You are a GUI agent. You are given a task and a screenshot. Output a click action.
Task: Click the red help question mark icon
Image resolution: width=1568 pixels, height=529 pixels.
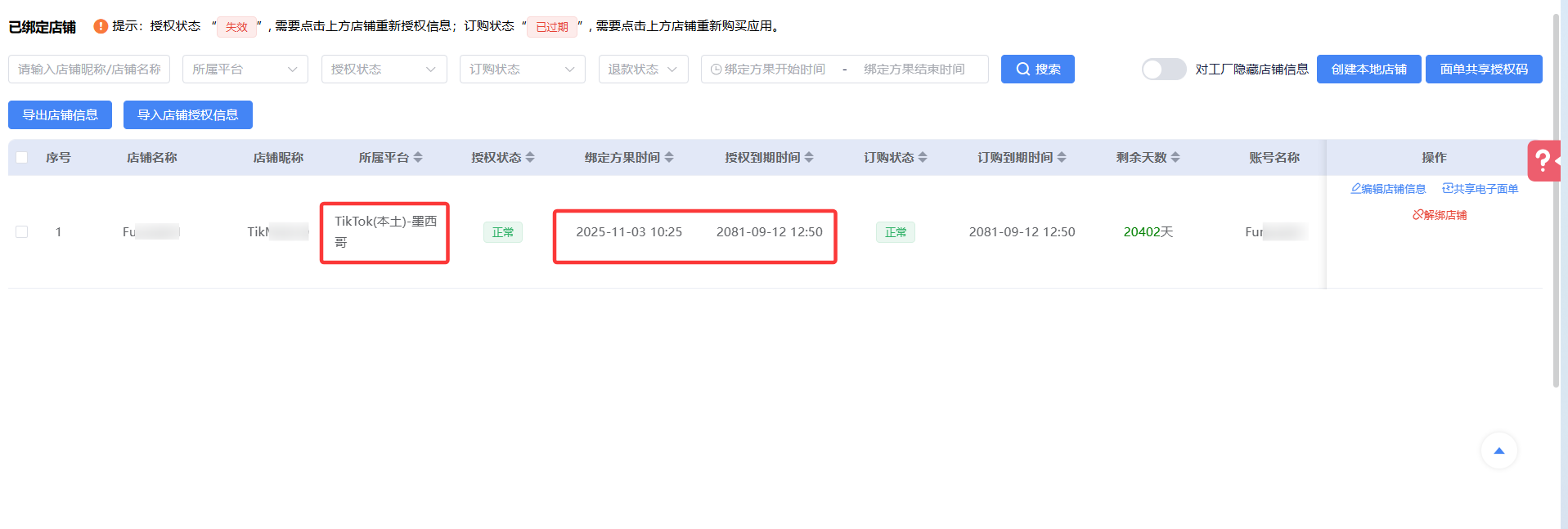pyautogui.click(x=1543, y=160)
